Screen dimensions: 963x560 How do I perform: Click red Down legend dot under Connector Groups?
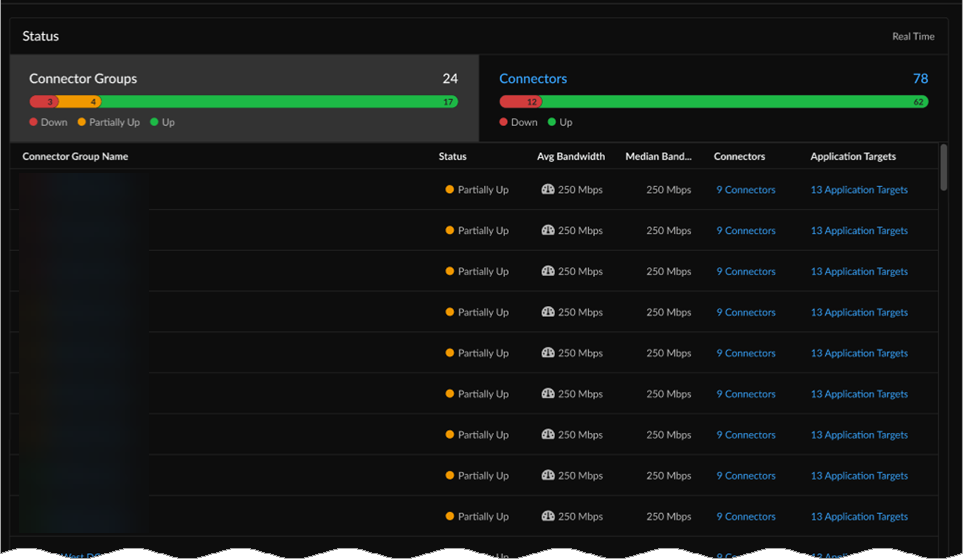tap(34, 122)
